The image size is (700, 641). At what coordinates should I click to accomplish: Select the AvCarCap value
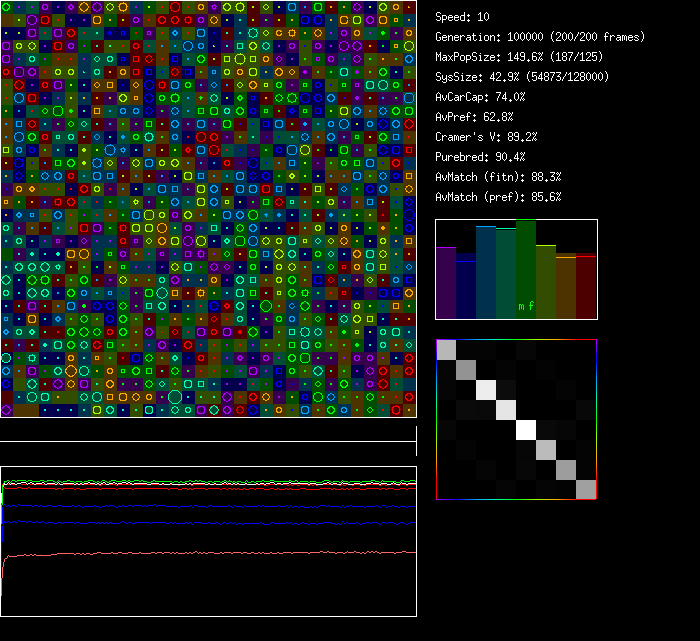[481, 97]
